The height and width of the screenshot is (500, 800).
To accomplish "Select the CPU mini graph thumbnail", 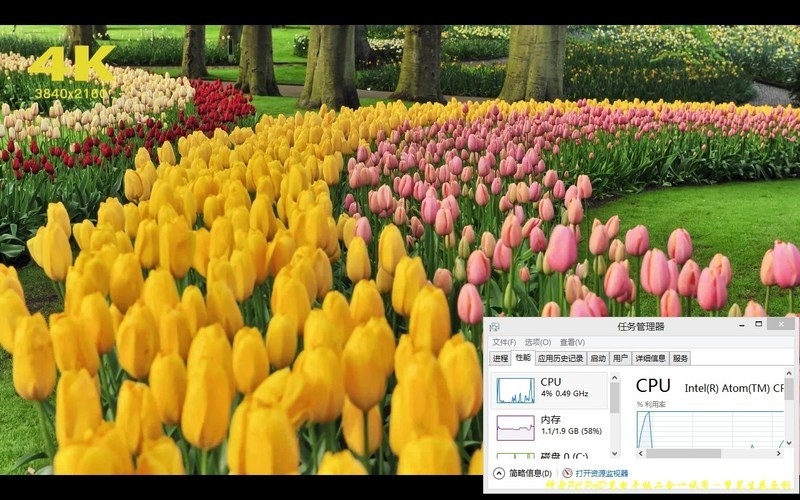I will point(515,390).
